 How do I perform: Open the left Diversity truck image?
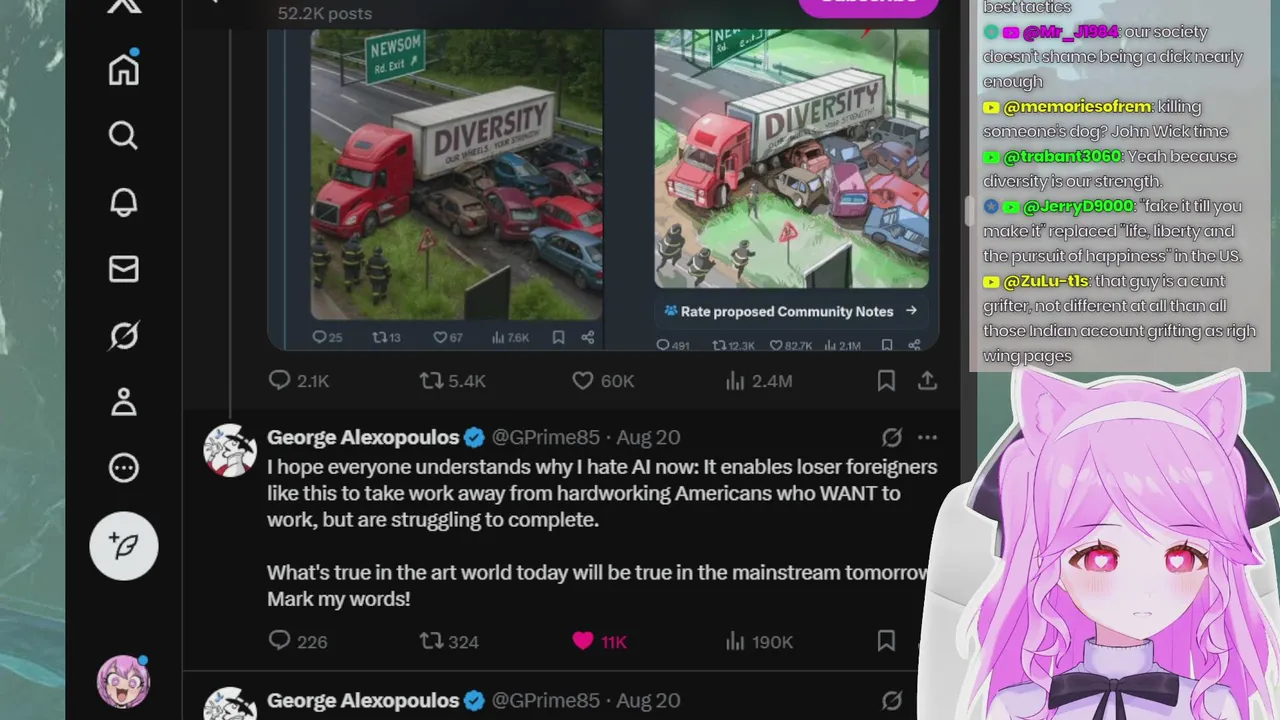(456, 174)
